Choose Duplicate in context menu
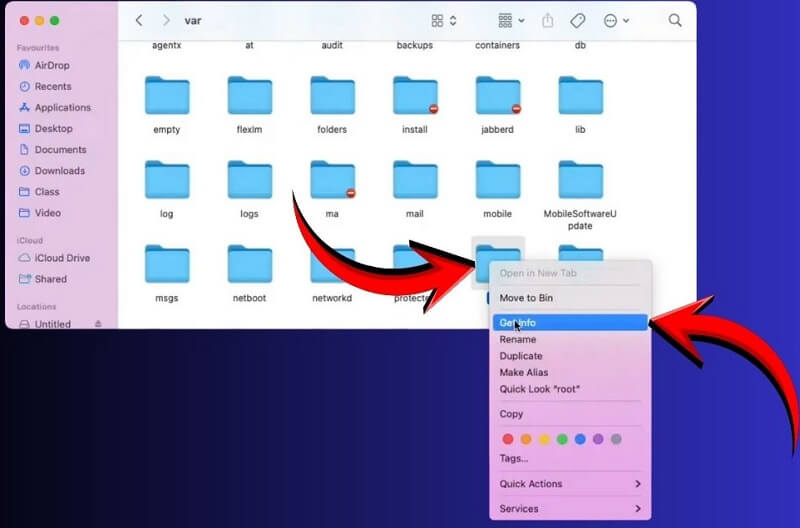This screenshot has height=528, width=800. [570, 356]
